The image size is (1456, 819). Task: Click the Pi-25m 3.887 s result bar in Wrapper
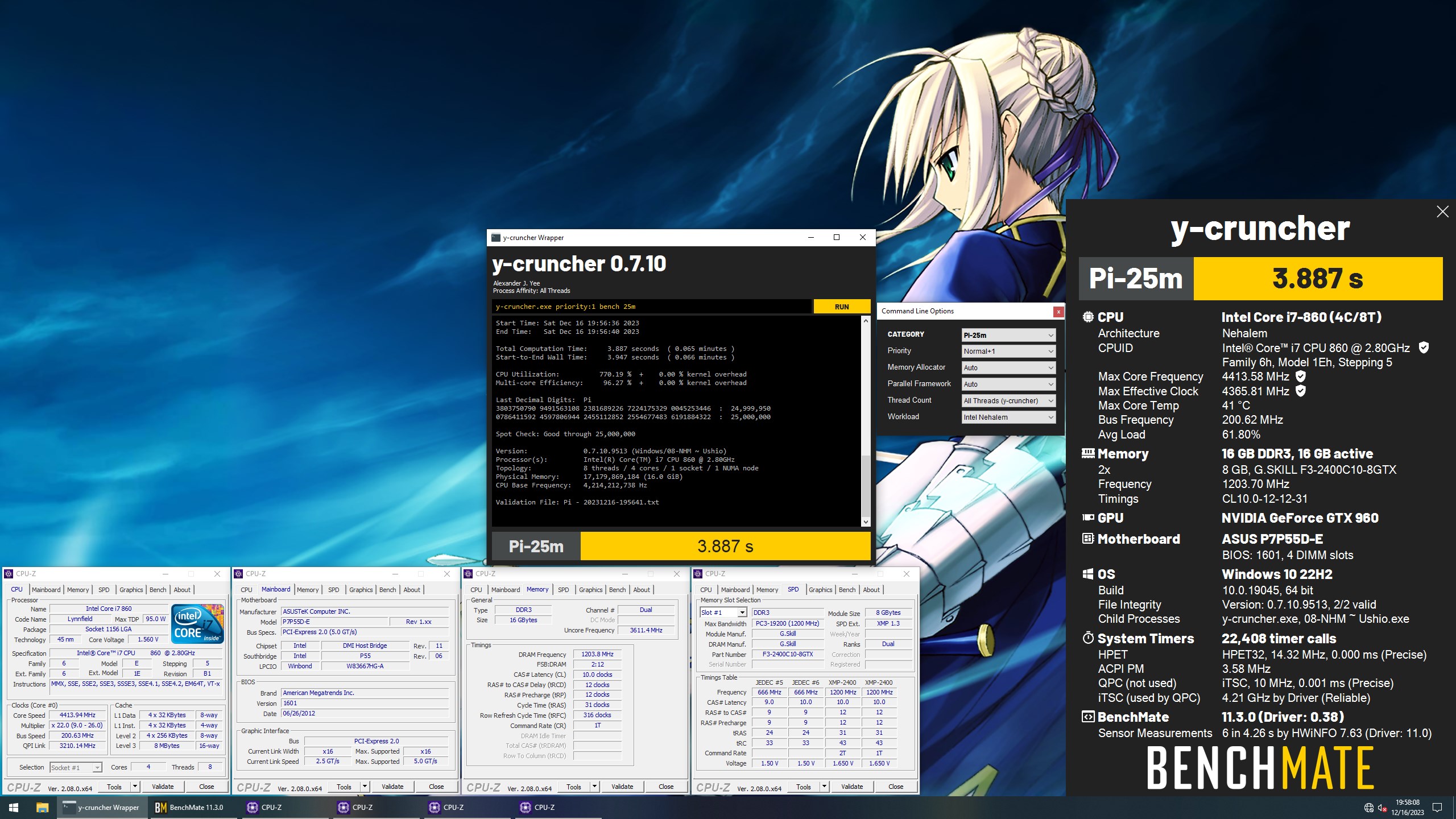click(x=681, y=547)
